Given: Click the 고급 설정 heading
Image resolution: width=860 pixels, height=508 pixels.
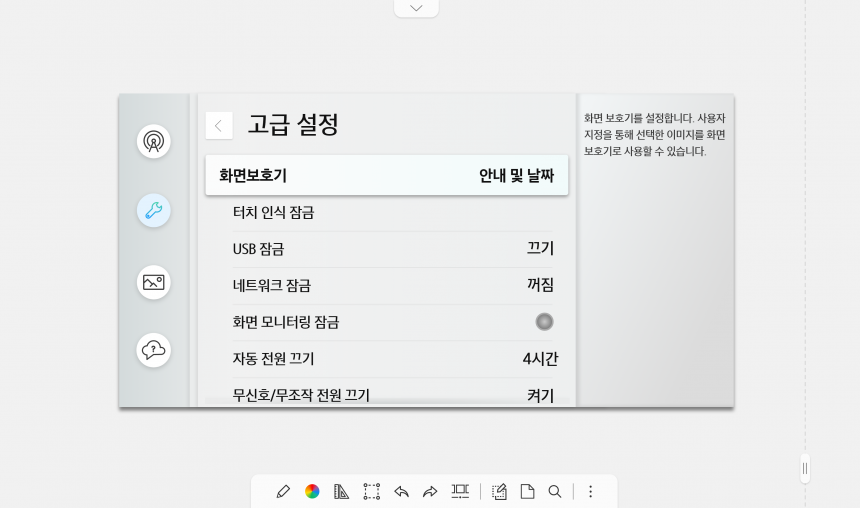Looking at the screenshot, I should [x=293, y=124].
